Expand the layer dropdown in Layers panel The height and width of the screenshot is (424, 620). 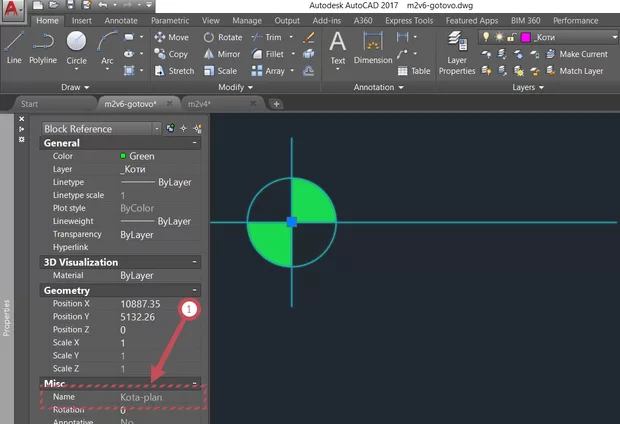coord(614,37)
